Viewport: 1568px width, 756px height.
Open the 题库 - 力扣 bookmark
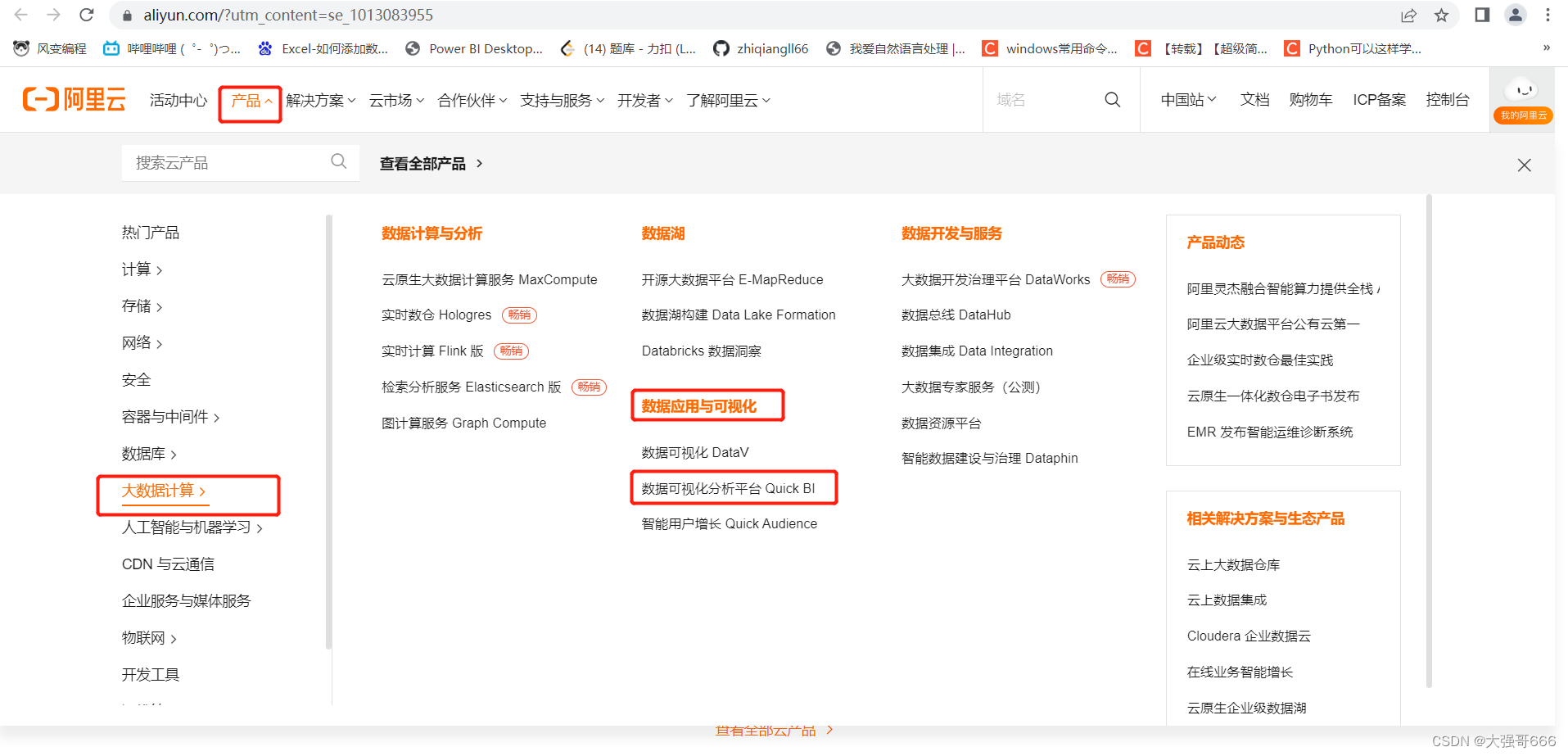(x=628, y=48)
